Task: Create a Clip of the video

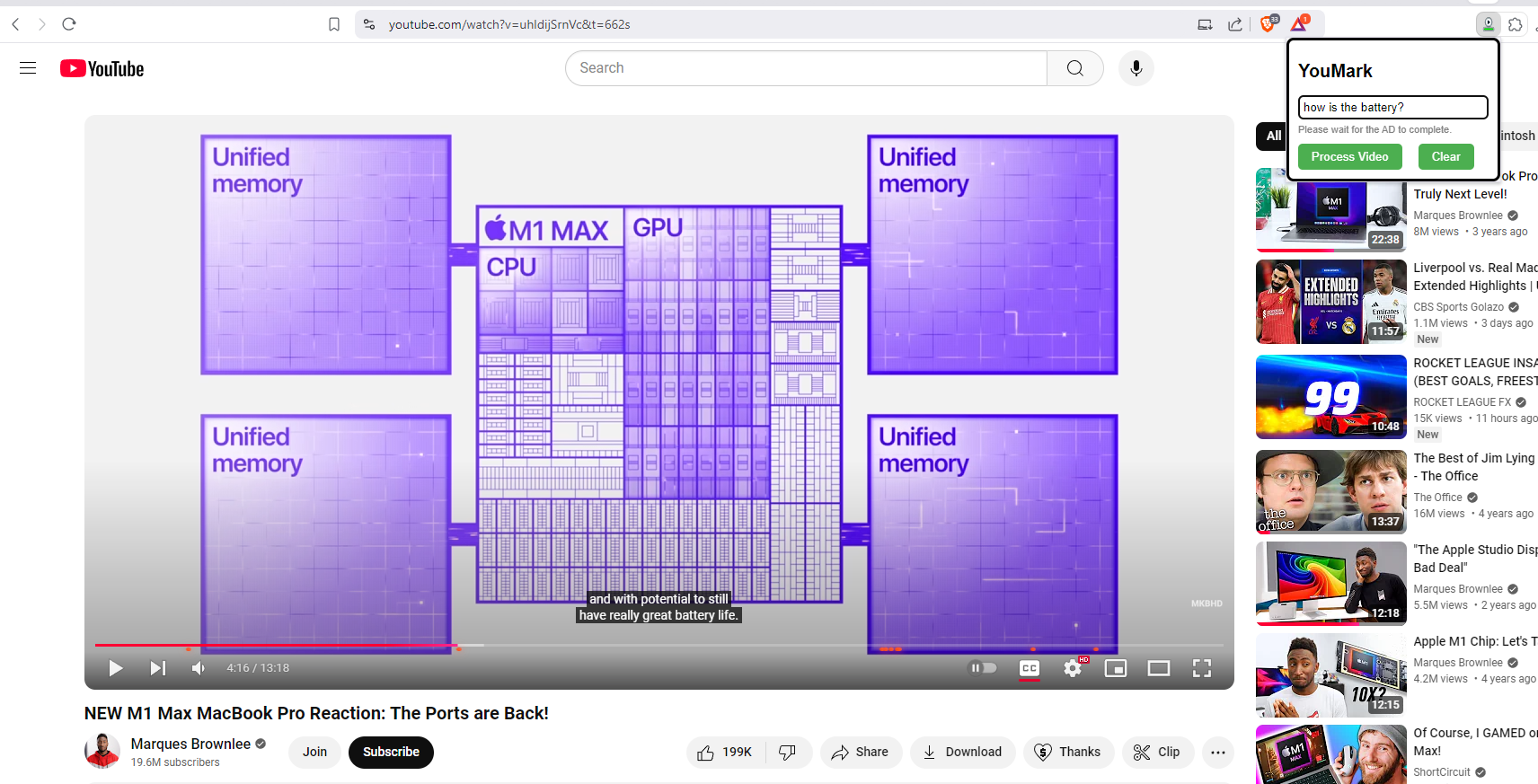Action: (1158, 753)
